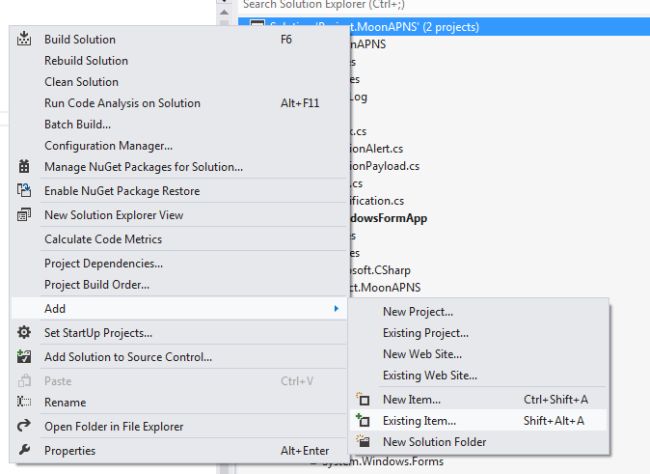Click the New Solution Folder icon
The width and height of the screenshot is (650, 474).
click(x=363, y=442)
